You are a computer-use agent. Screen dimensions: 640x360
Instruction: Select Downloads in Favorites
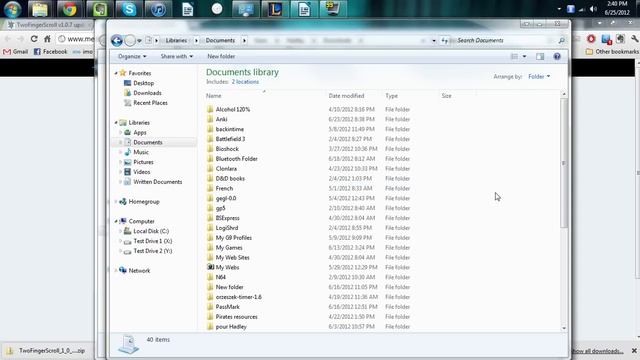pos(147,93)
